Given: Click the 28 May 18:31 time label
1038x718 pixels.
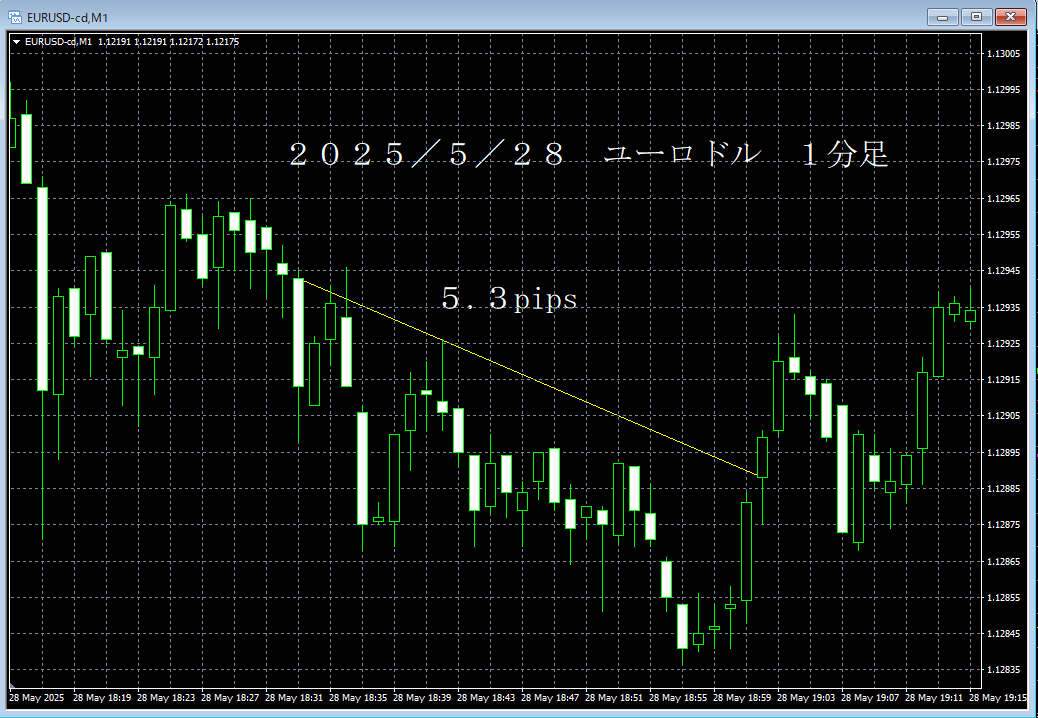Looking at the screenshot, I should point(294,697).
